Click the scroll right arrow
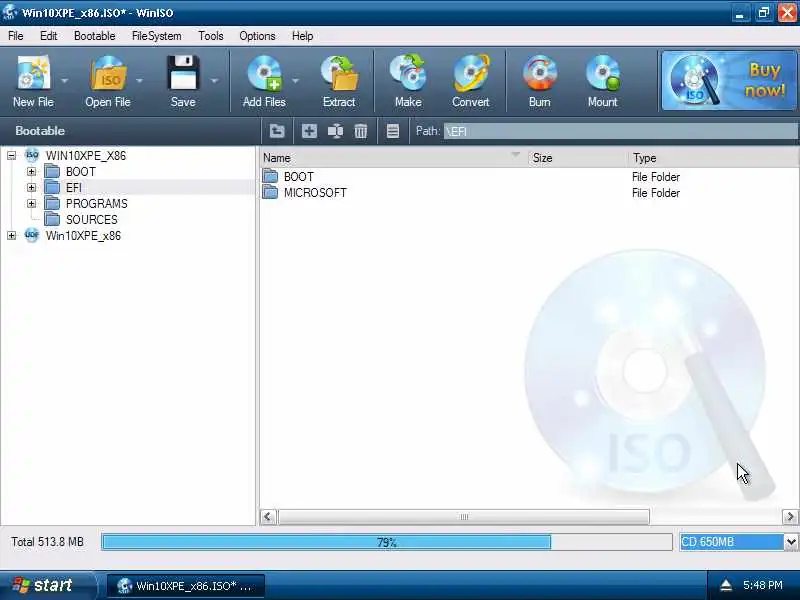 point(790,517)
